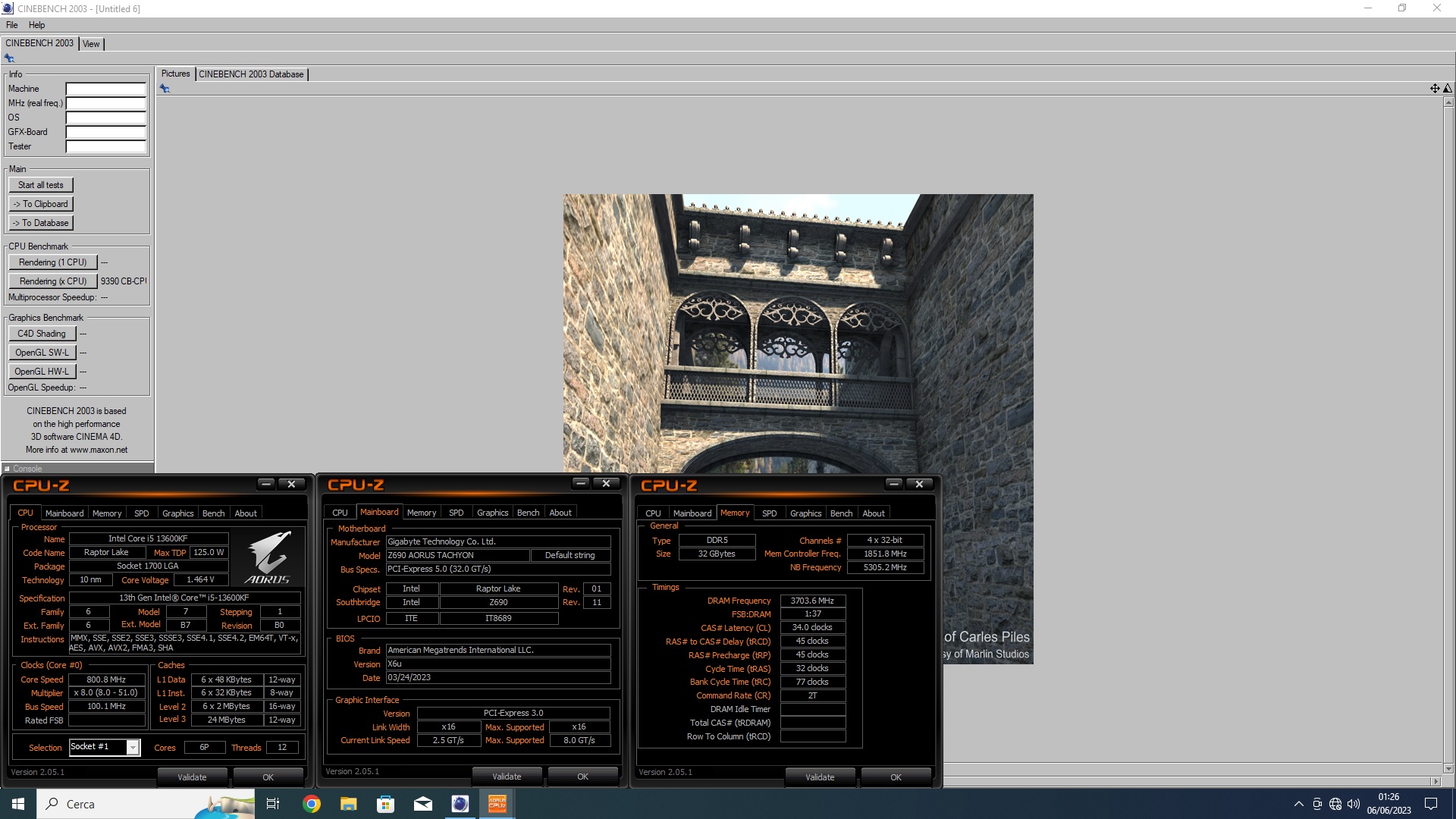Viewport: 1456px width, 819px height.
Task: Click the pin icon under CINEBENCH 2003 tab
Action: [9, 58]
